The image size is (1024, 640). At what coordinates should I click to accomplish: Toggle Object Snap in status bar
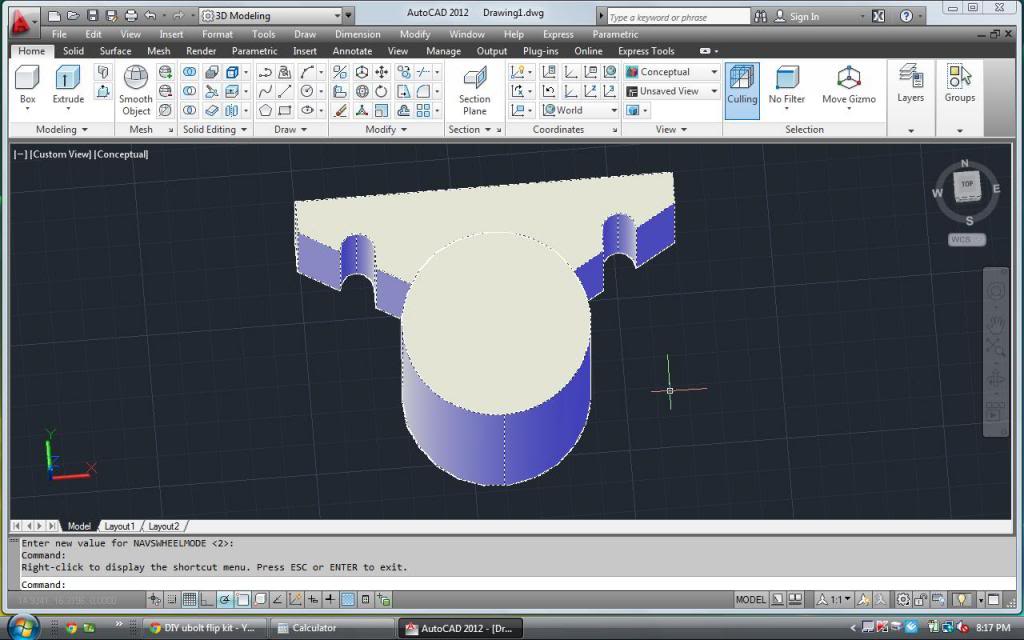pyautogui.click(x=242, y=600)
